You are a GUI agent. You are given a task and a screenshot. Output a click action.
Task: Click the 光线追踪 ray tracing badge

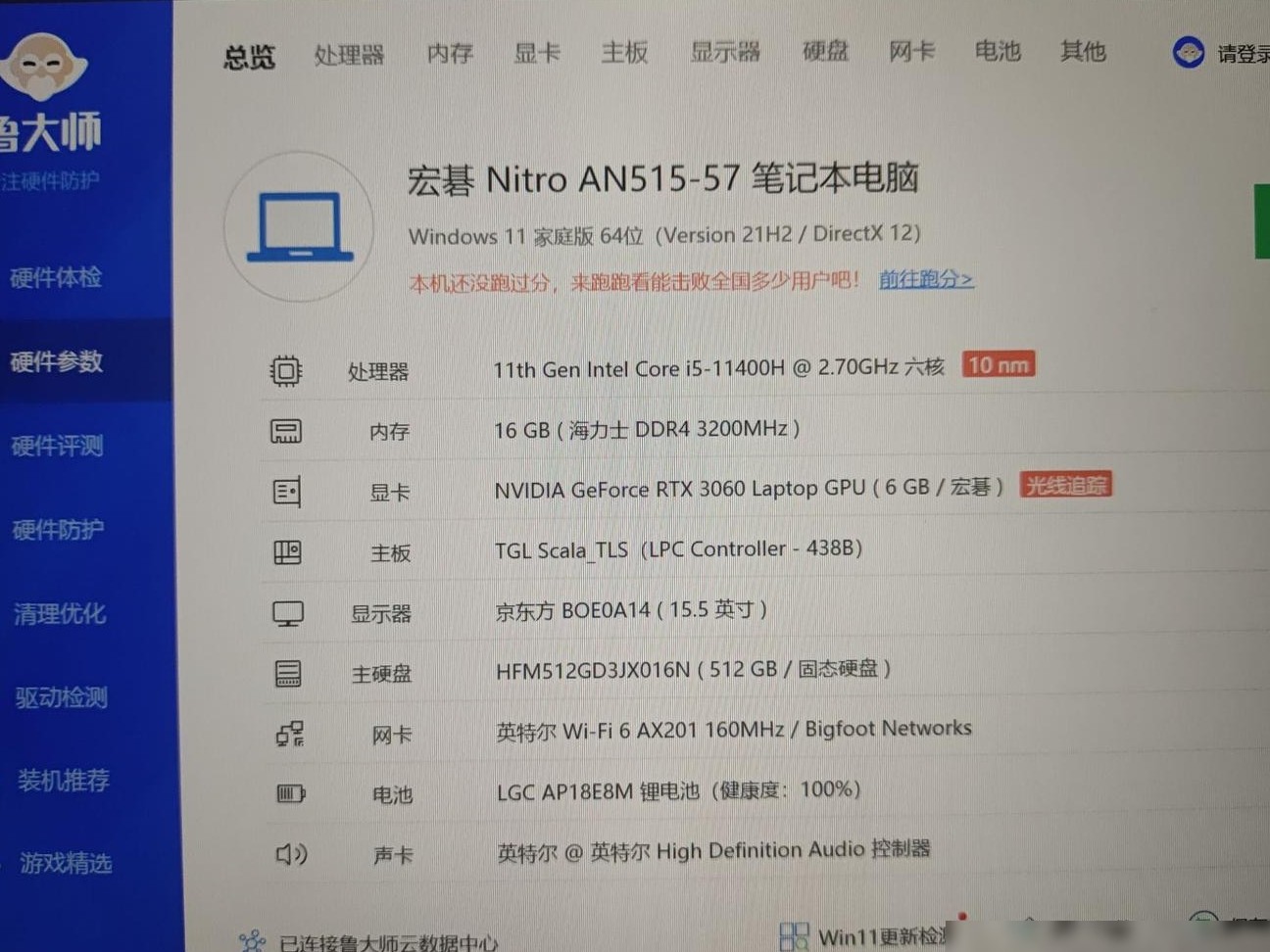(1066, 485)
